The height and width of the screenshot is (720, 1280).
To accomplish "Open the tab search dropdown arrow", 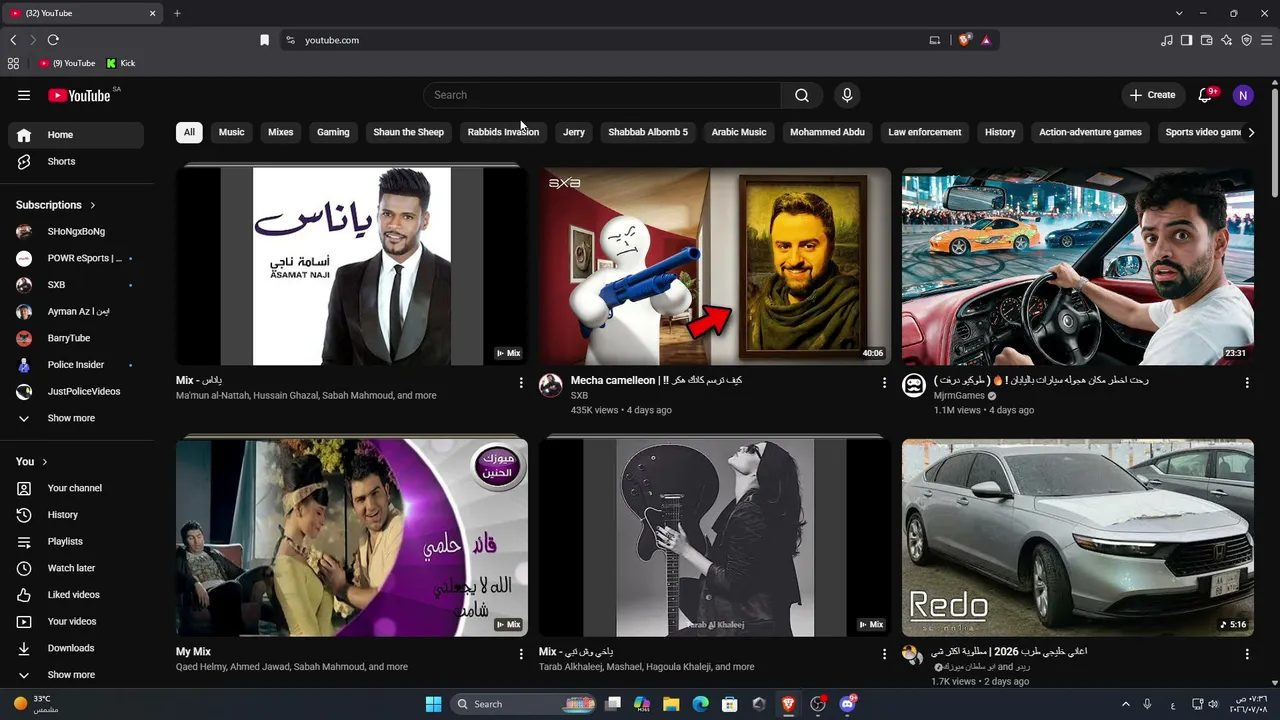I will 1179,13.
